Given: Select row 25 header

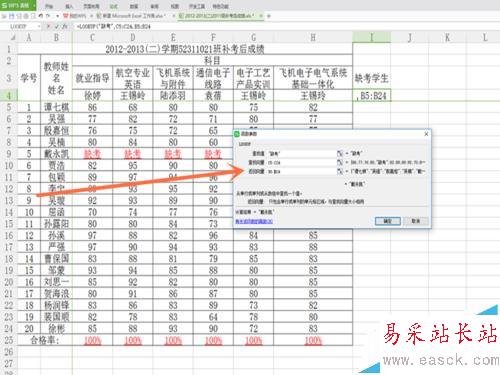Looking at the screenshot, I should [x=8, y=340].
